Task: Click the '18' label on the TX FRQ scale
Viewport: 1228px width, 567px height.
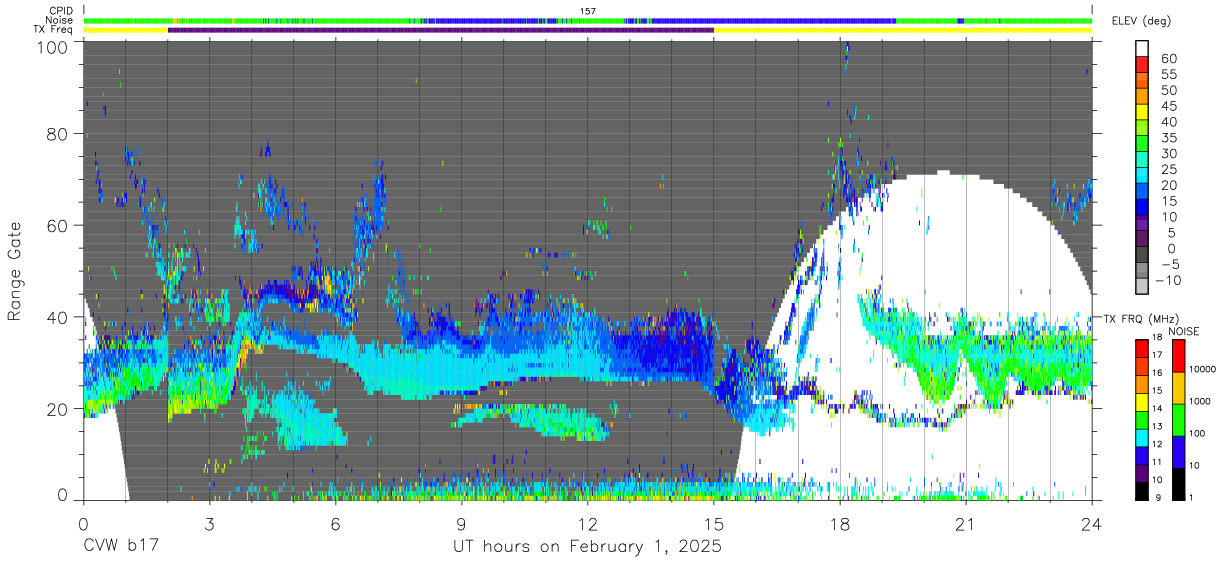Action: click(1158, 339)
